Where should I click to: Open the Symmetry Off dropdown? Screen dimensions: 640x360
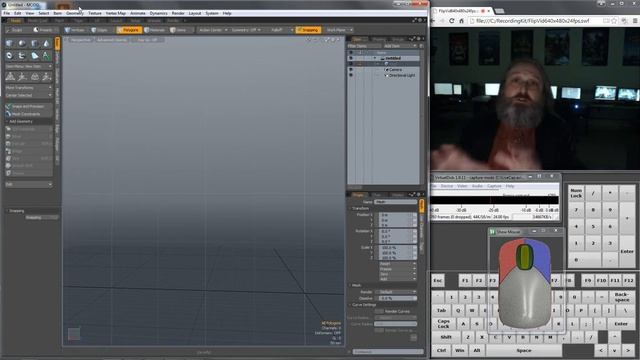pyautogui.click(x=246, y=30)
